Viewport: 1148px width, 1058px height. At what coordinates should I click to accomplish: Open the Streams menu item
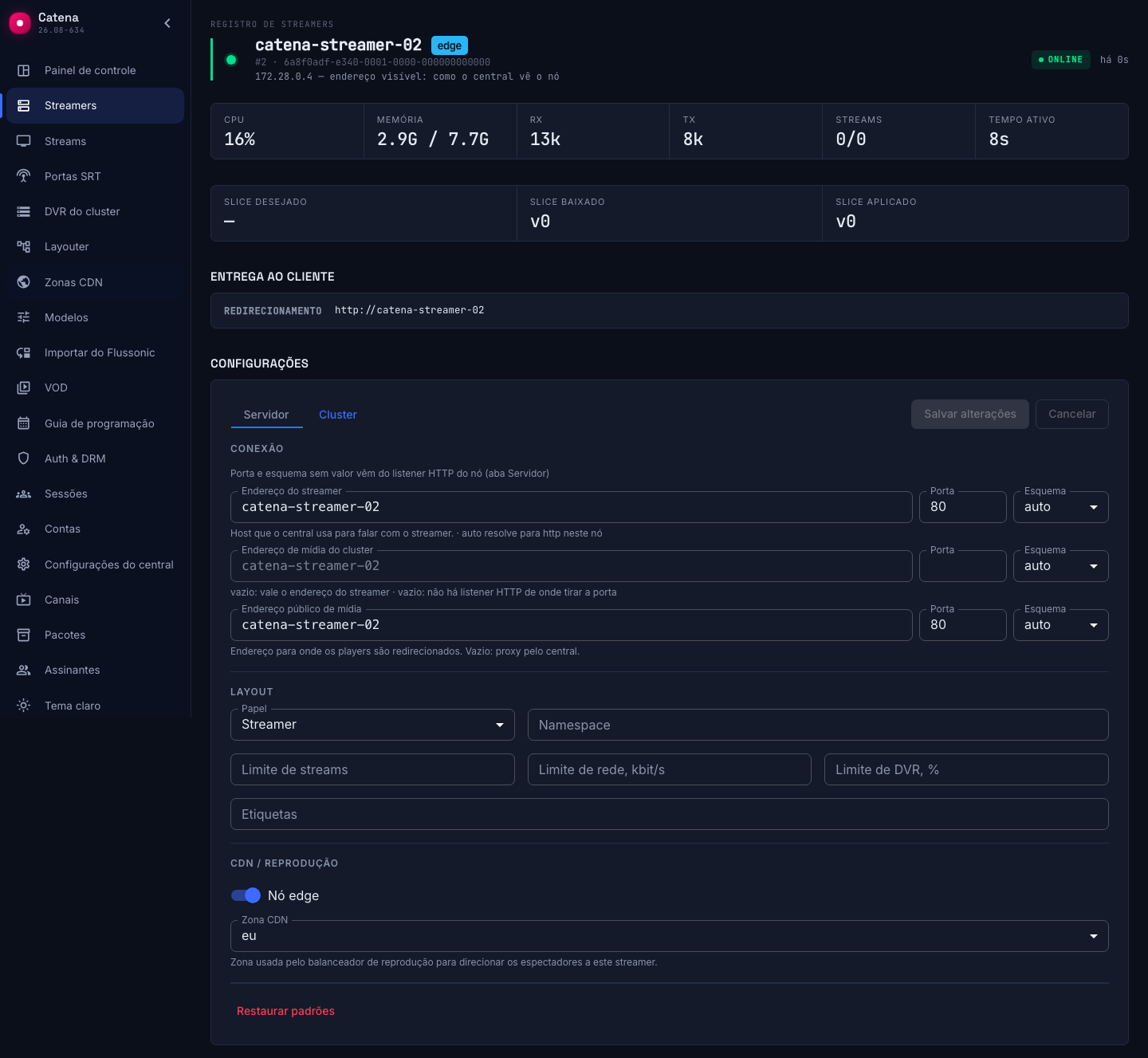(x=96, y=141)
